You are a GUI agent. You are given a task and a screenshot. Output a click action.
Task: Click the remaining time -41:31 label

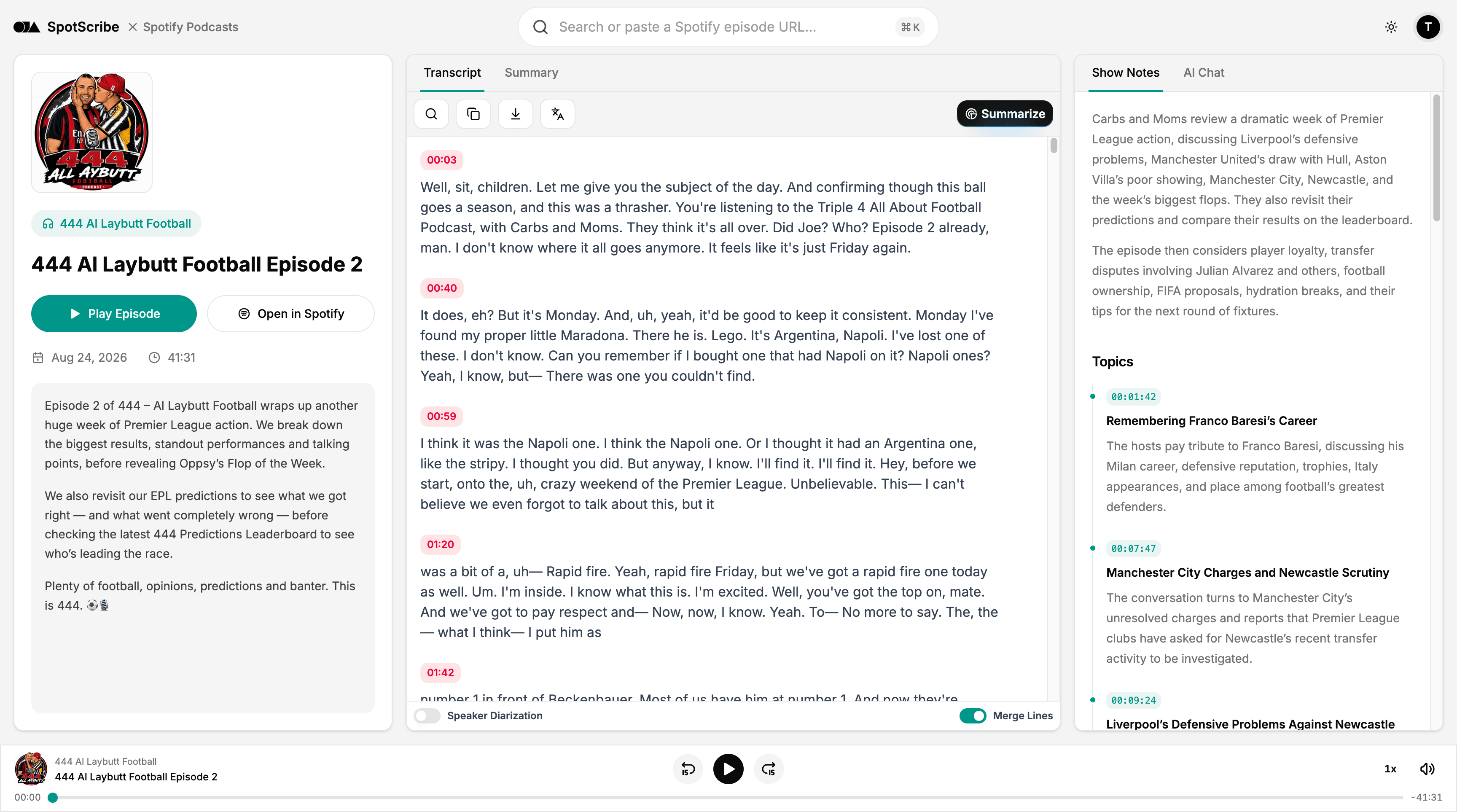point(1426,798)
